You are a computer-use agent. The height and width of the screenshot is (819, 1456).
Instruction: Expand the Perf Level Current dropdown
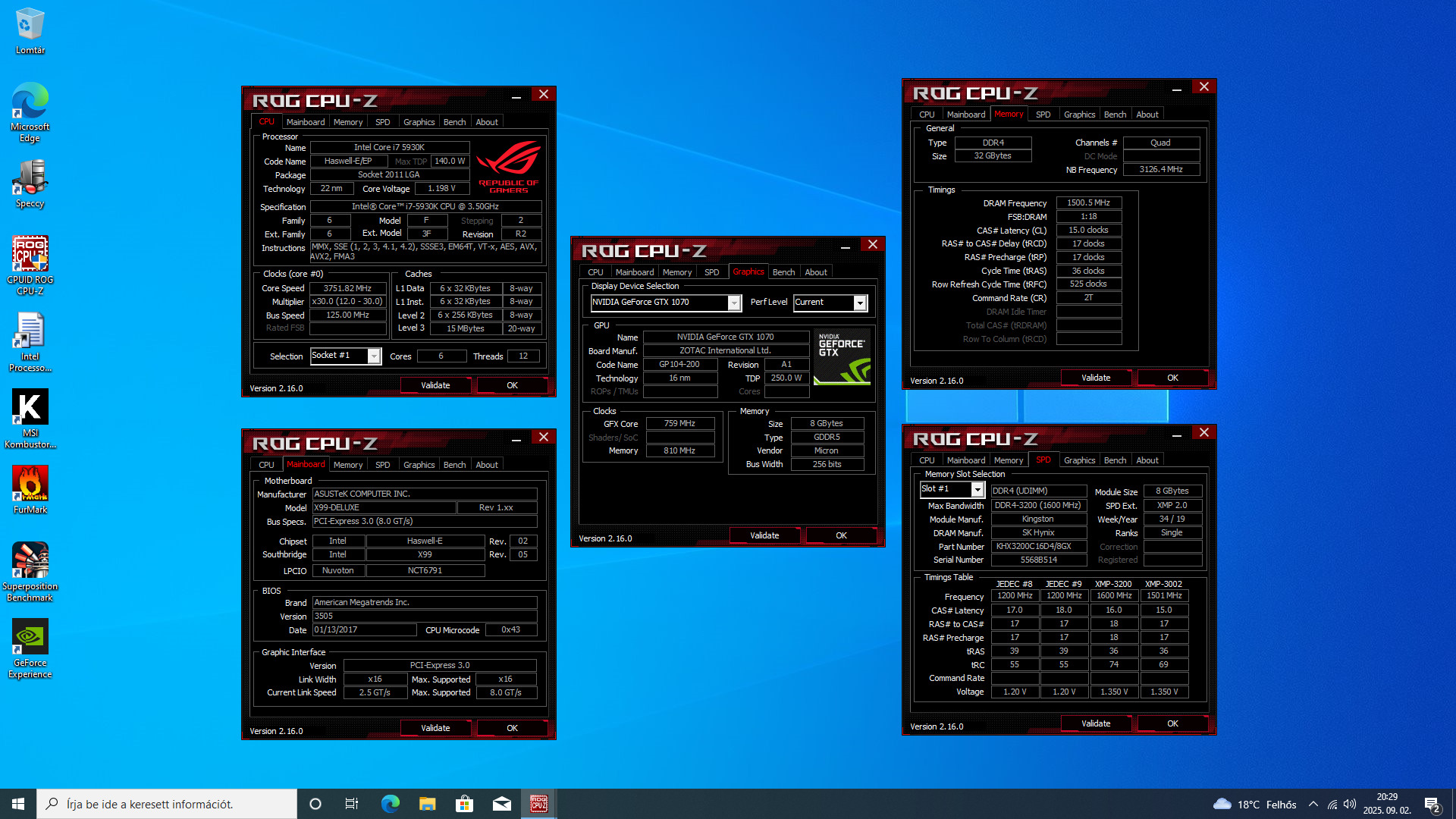pos(860,303)
